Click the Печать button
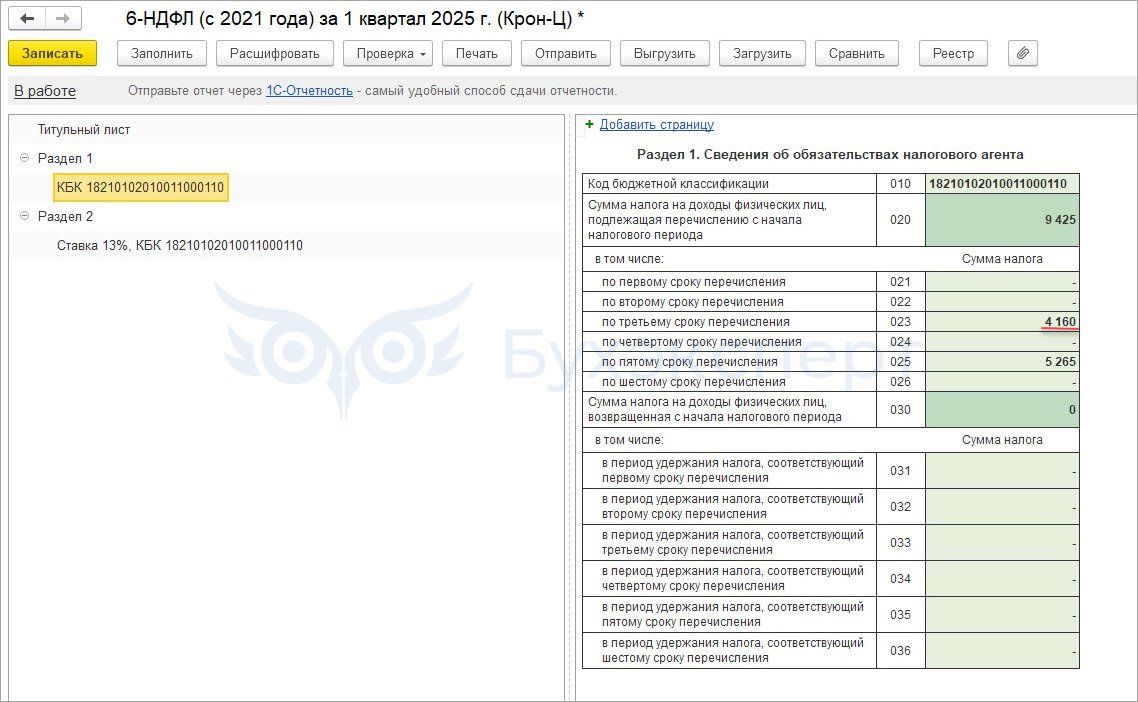The image size is (1138, 702). point(476,53)
